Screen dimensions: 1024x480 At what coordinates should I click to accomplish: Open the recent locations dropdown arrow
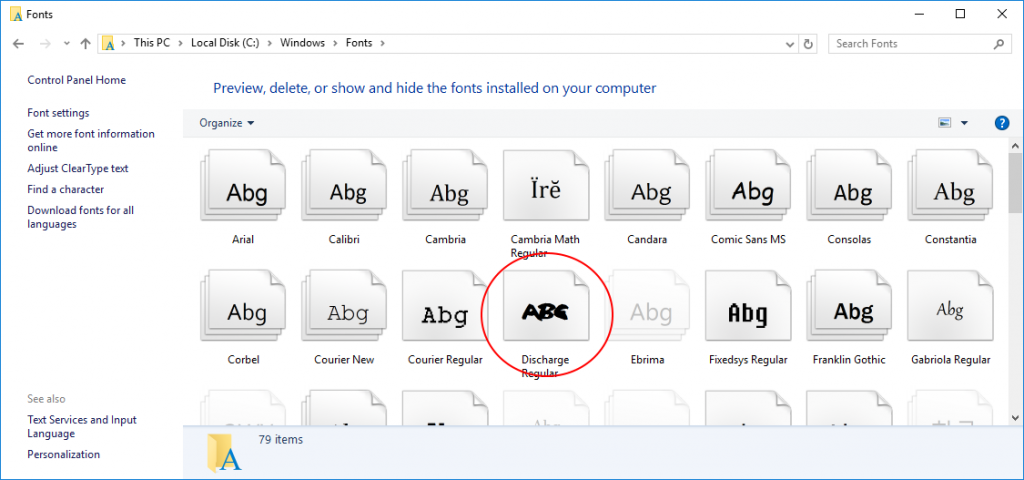coord(67,44)
